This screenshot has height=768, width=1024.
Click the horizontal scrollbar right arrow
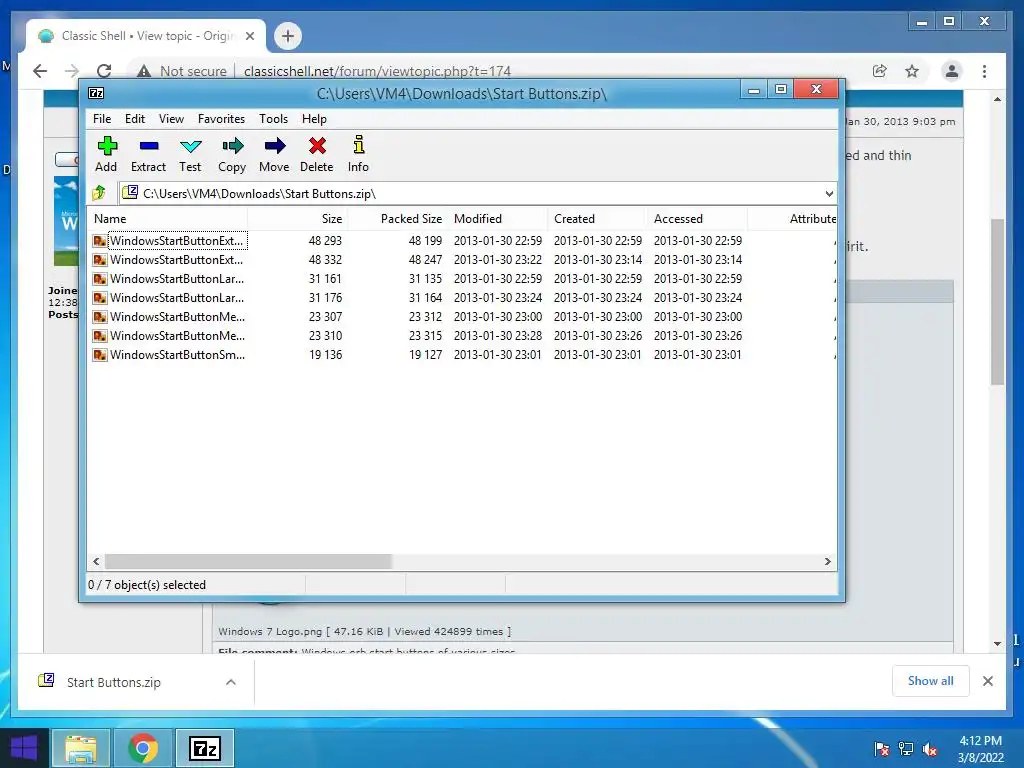(827, 562)
